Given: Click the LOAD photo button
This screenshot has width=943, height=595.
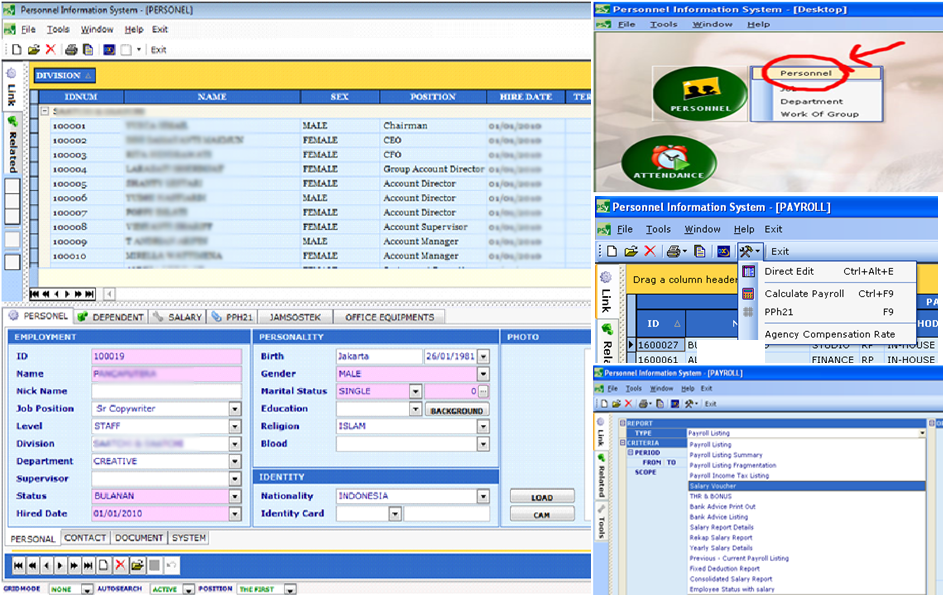Looking at the screenshot, I should (x=541, y=497).
